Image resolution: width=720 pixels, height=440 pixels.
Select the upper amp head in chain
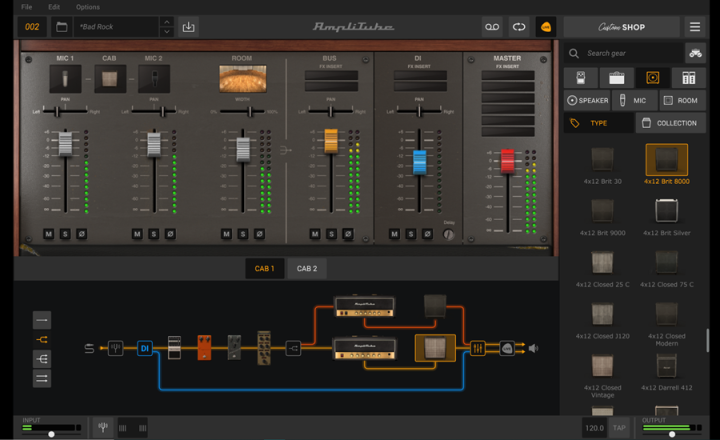point(365,306)
